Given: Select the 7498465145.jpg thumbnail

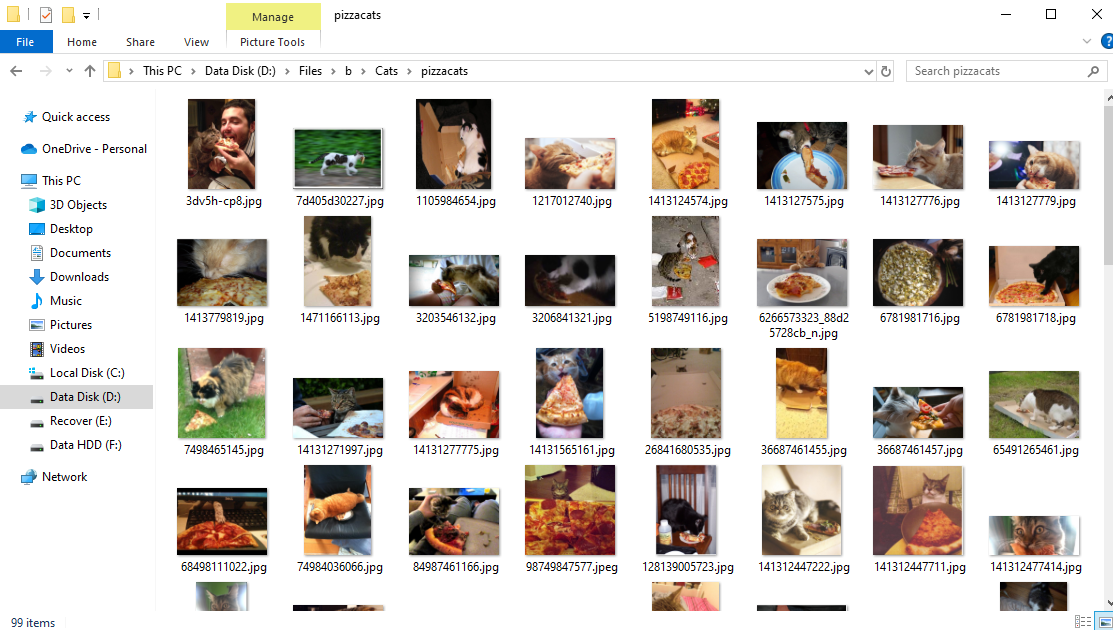Looking at the screenshot, I should [221, 393].
